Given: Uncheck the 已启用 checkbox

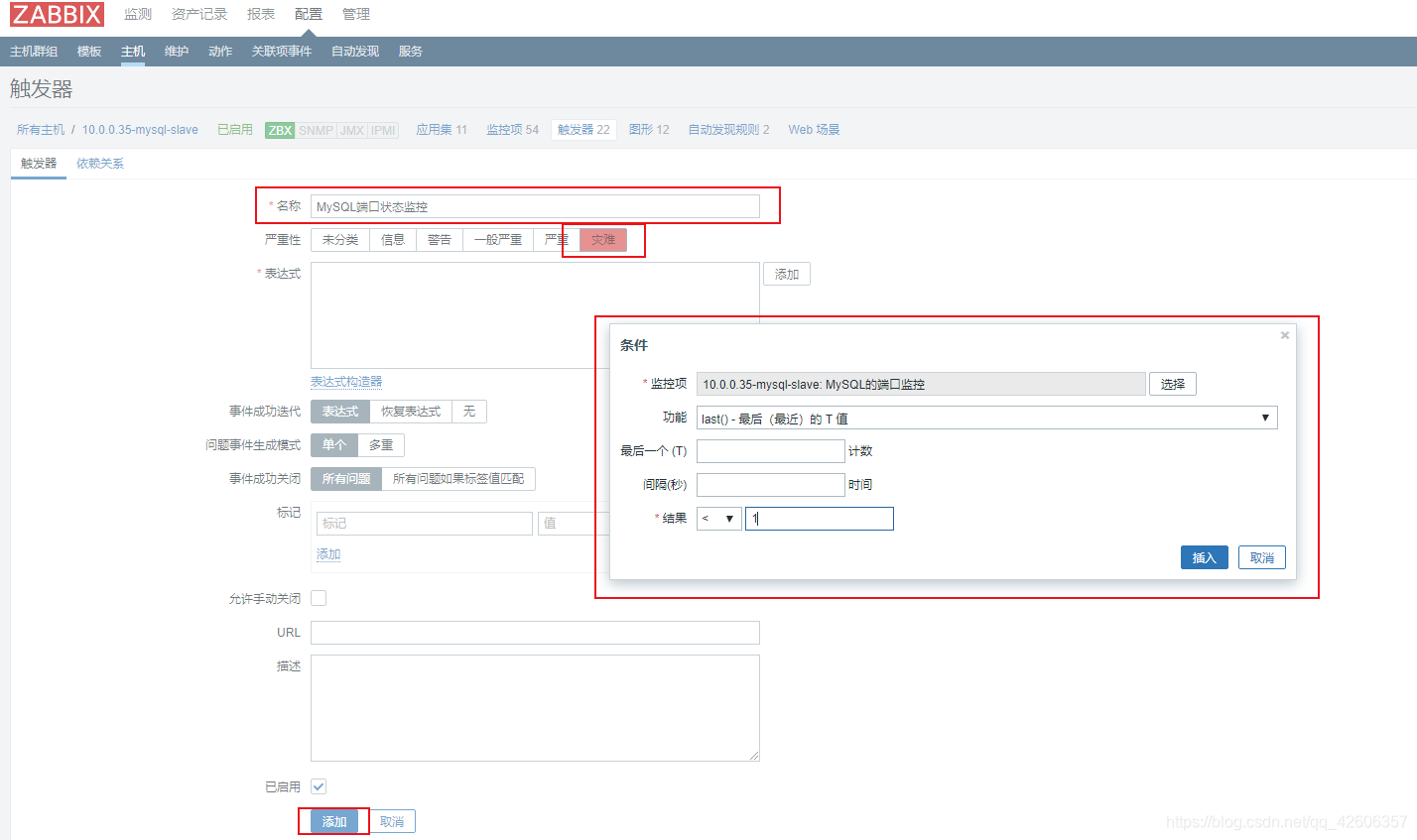Looking at the screenshot, I should 319,786.
